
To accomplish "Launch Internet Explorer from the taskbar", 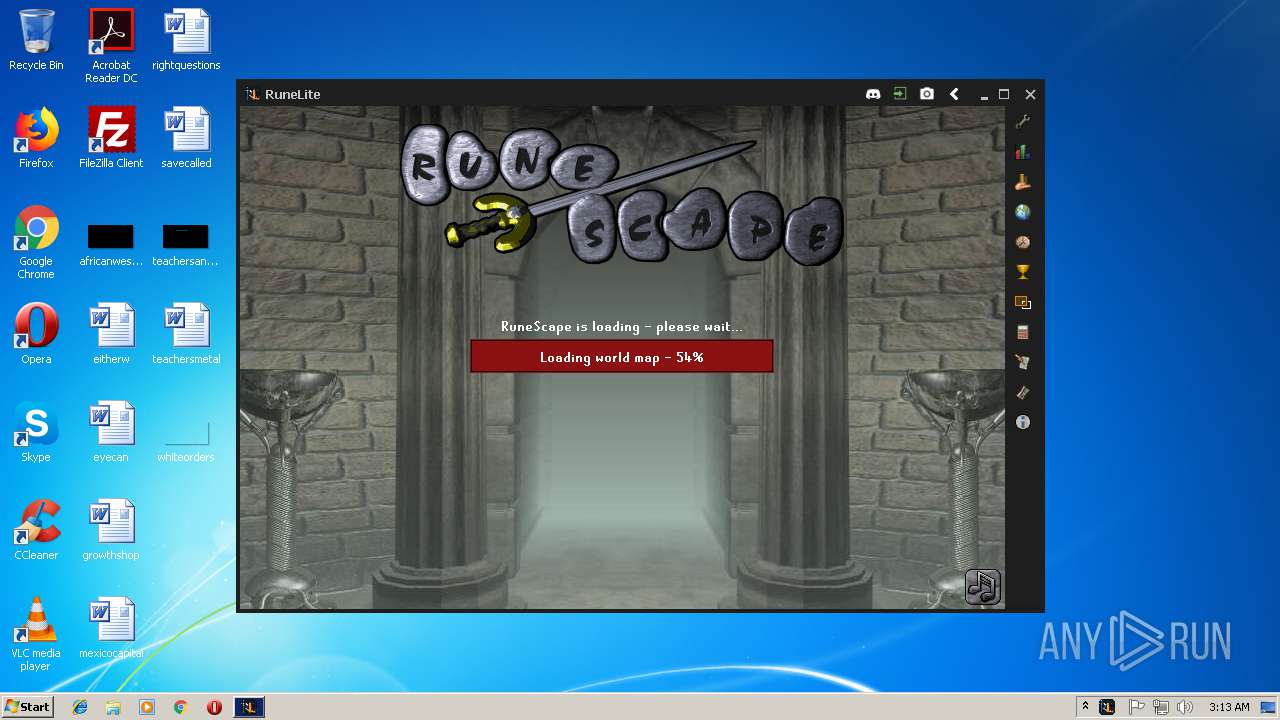I will tap(80, 707).
